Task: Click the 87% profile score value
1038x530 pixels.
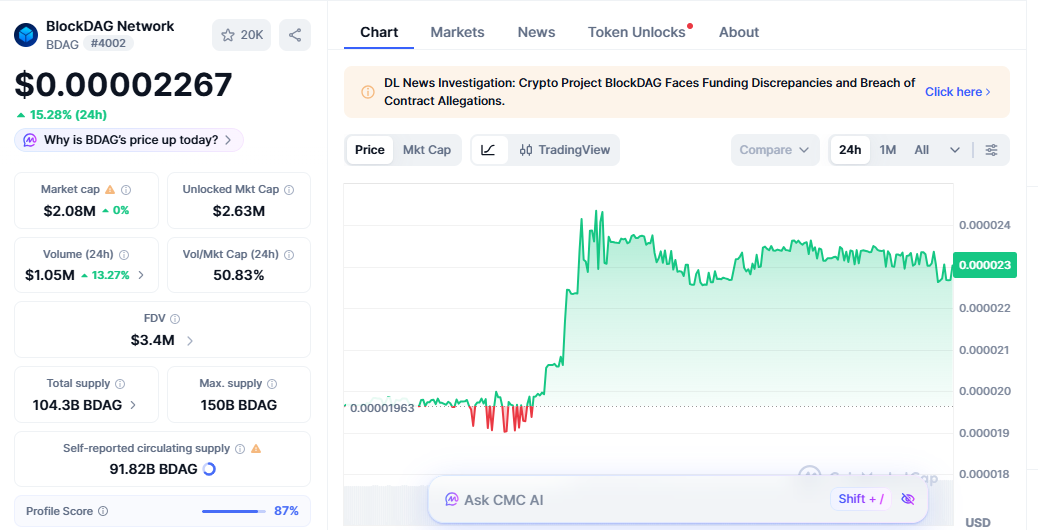Action: [x=286, y=511]
